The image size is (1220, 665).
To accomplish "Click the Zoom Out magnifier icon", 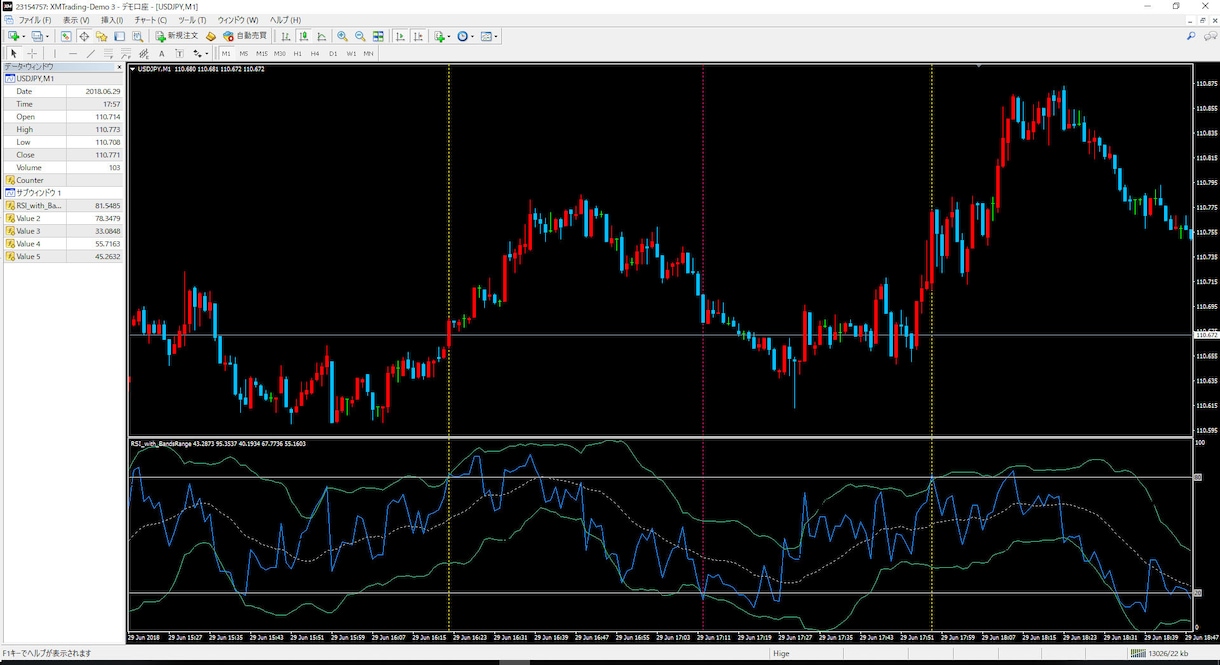I will click(359, 36).
